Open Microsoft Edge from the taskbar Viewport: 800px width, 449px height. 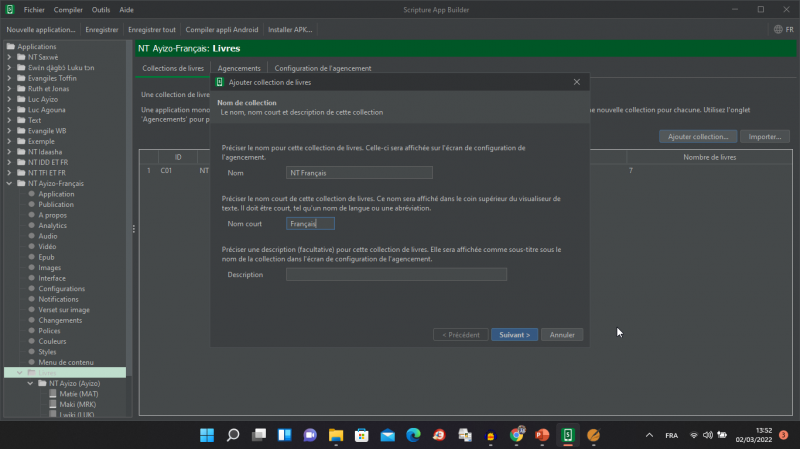[x=413, y=435]
